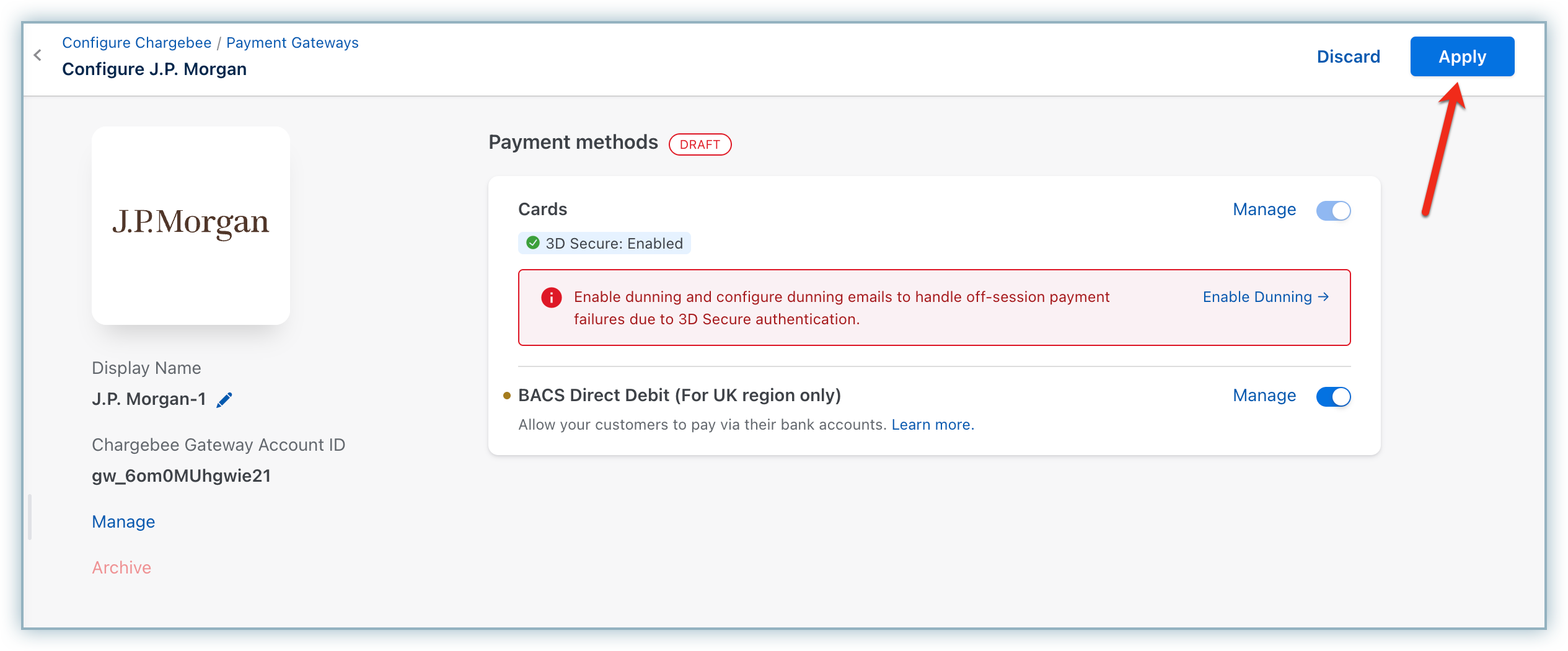
Task: Open Configure Chargebee breadcrumb
Action: click(x=137, y=43)
